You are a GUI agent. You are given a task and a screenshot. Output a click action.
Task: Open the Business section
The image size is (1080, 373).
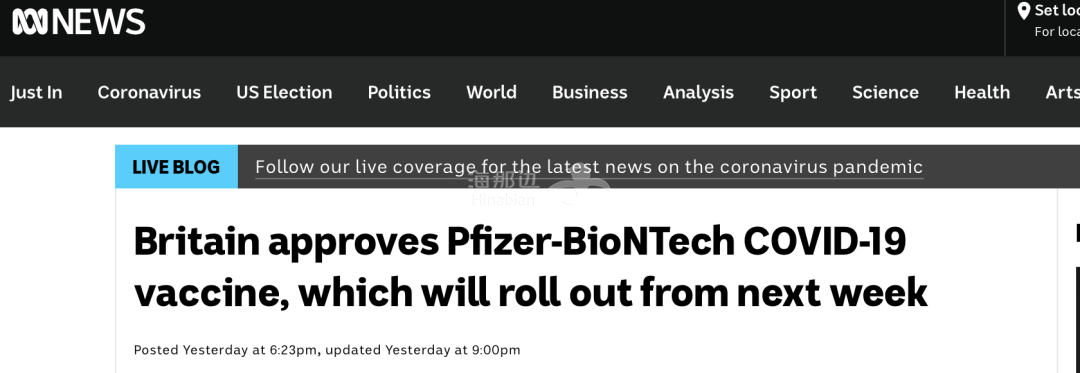tap(590, 92)
